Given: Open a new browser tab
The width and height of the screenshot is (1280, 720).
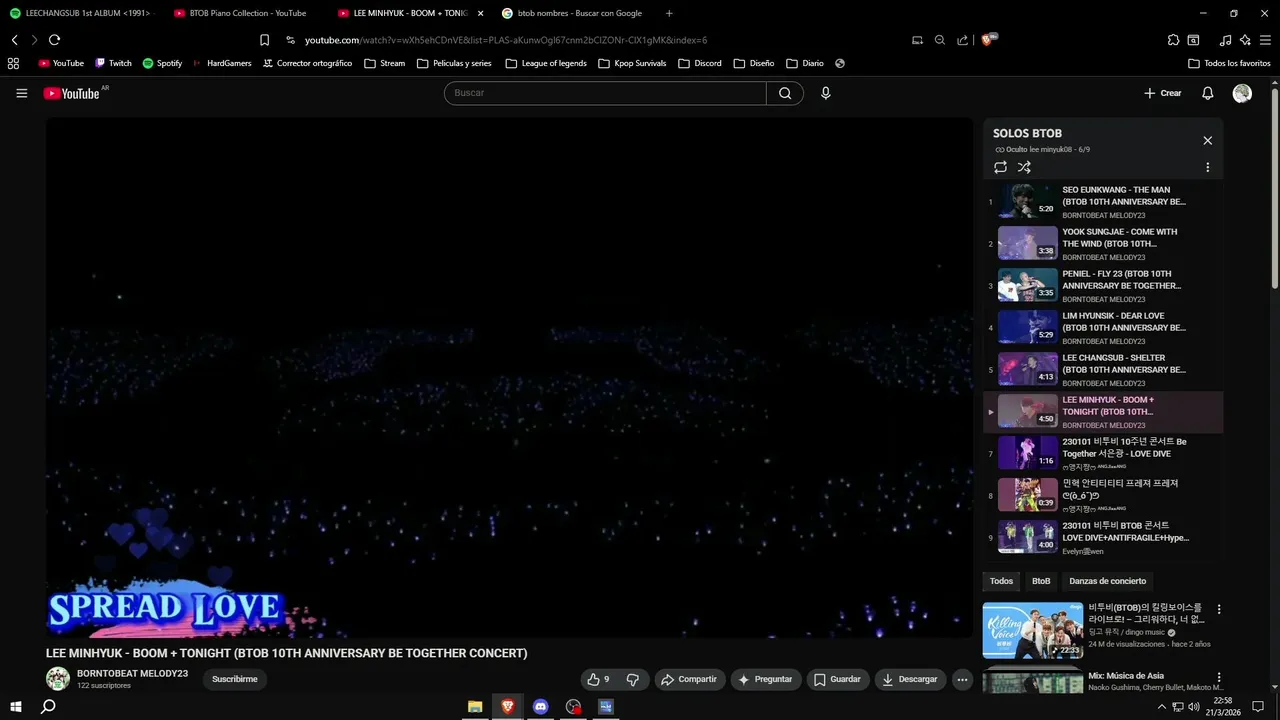Looking at the screenshot, I should 669,13.
